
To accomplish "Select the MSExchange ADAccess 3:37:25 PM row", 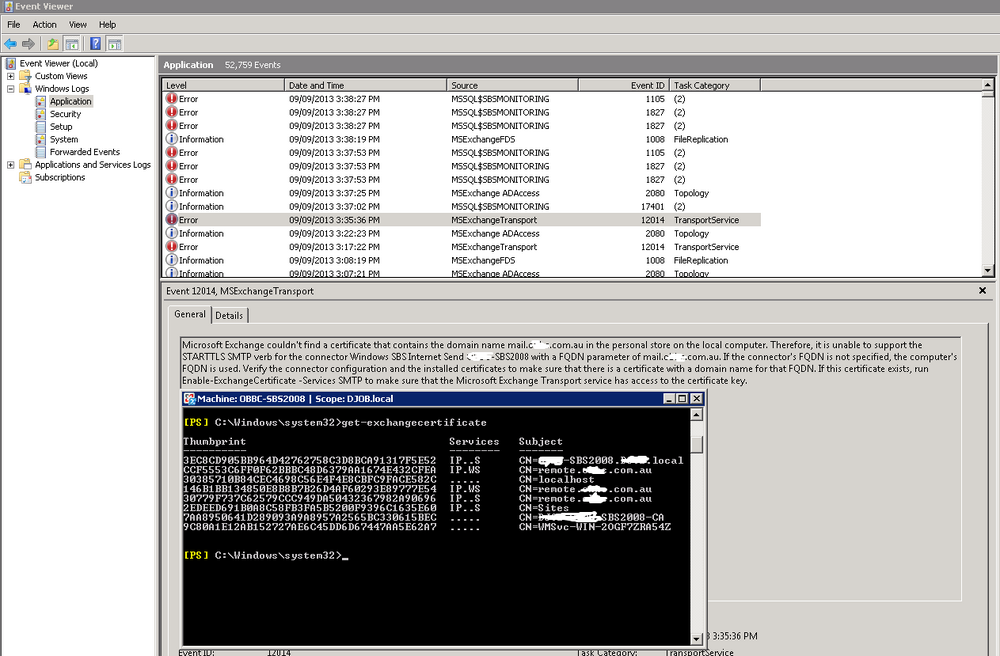I will pos(461,193).
